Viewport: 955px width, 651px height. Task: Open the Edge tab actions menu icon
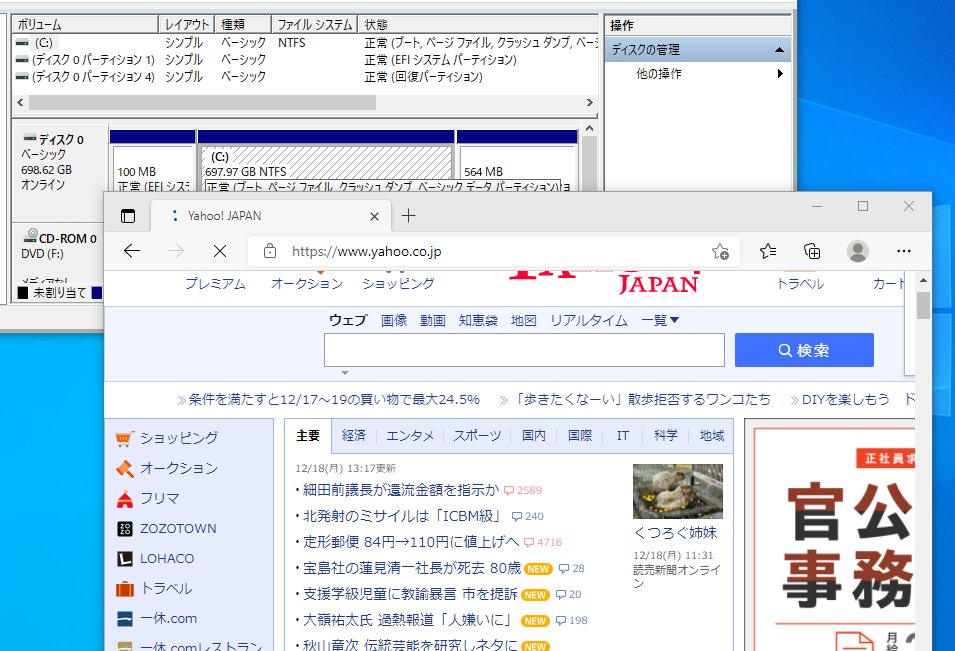point(128,216)
